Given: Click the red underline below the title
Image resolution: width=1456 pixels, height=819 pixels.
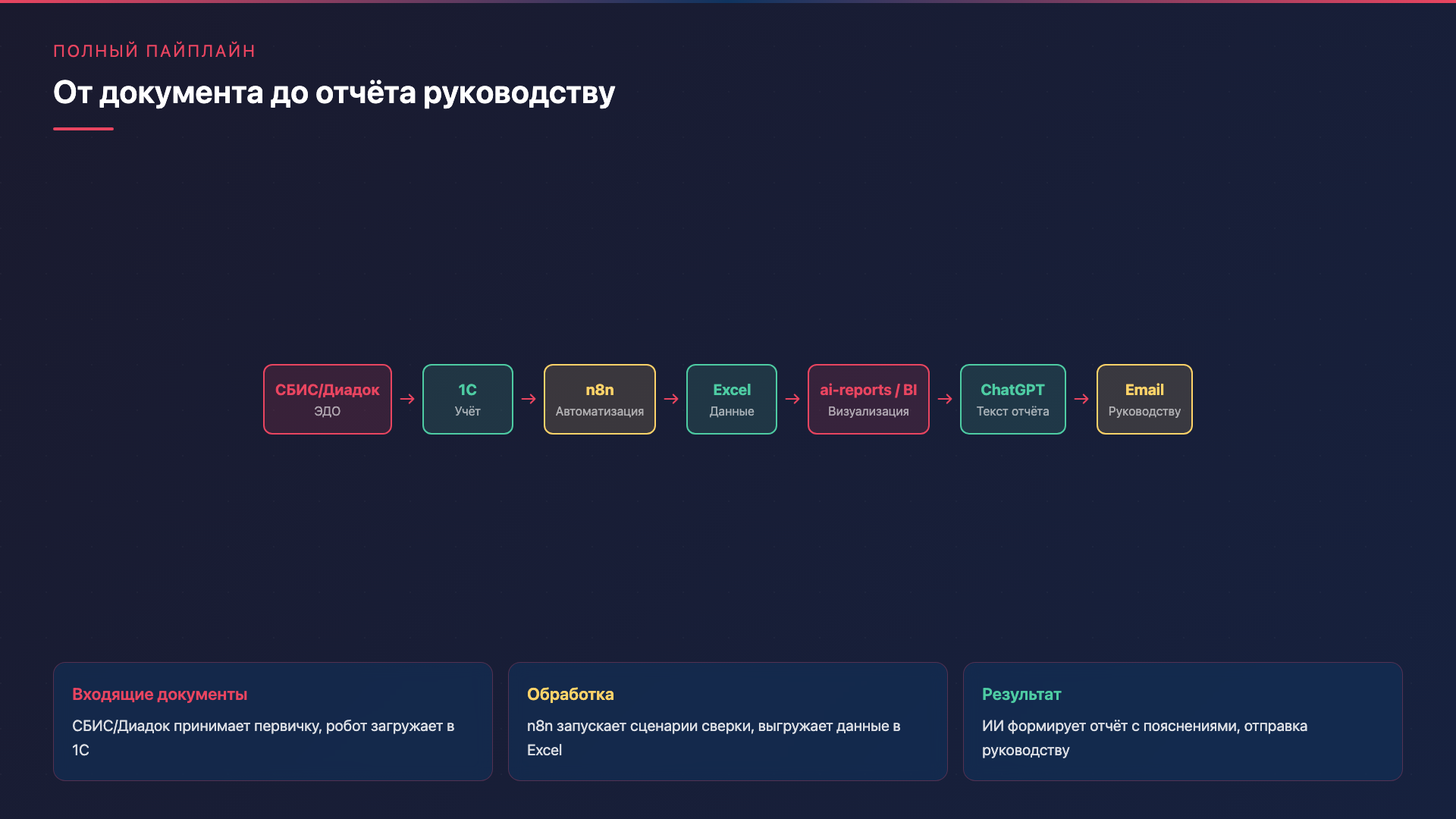Looking at the screenshot, I should (x=83, y=127).
